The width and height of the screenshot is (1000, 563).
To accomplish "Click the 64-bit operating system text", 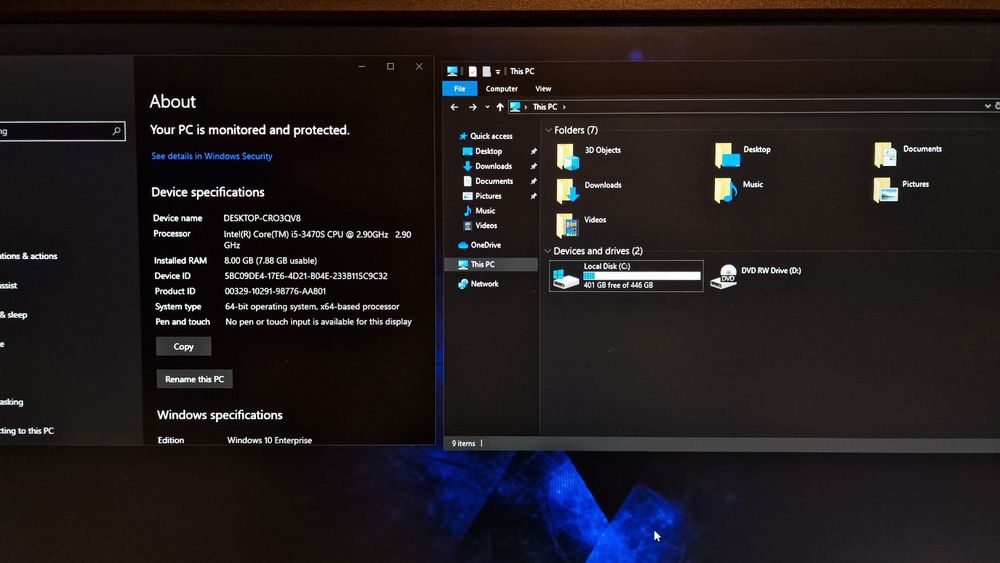I will pos(312,307).
